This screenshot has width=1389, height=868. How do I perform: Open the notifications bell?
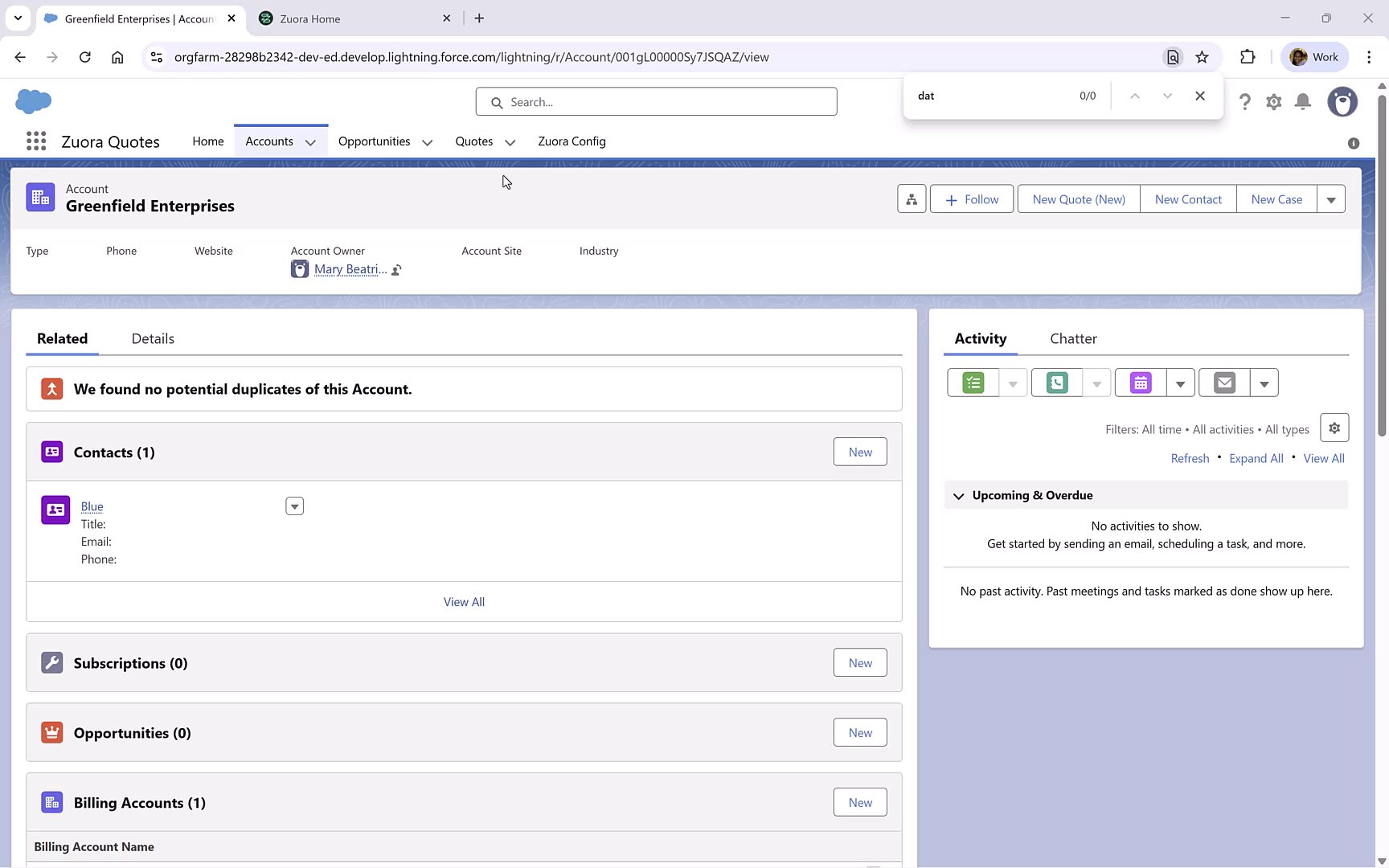(x=1303, y=102)
